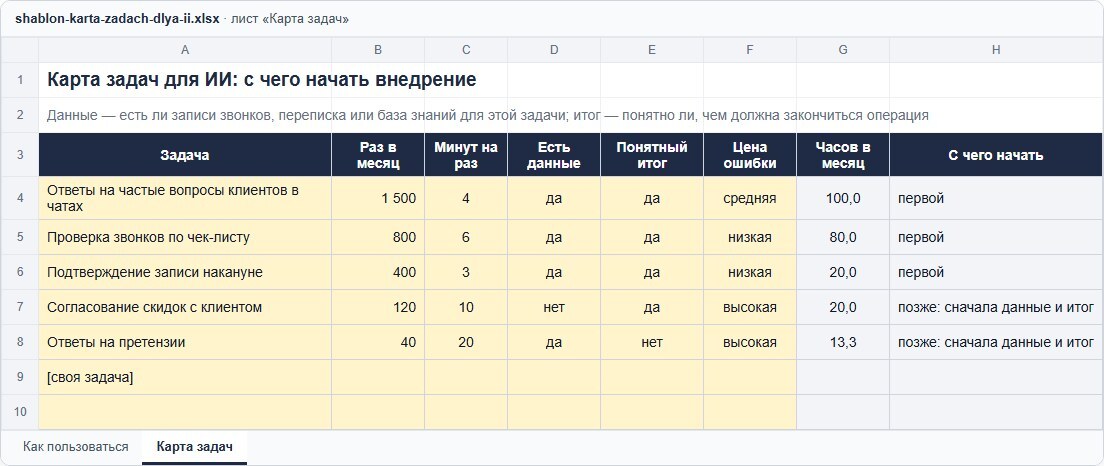Click the «Часов в месяц» header cell

[843, 155]
